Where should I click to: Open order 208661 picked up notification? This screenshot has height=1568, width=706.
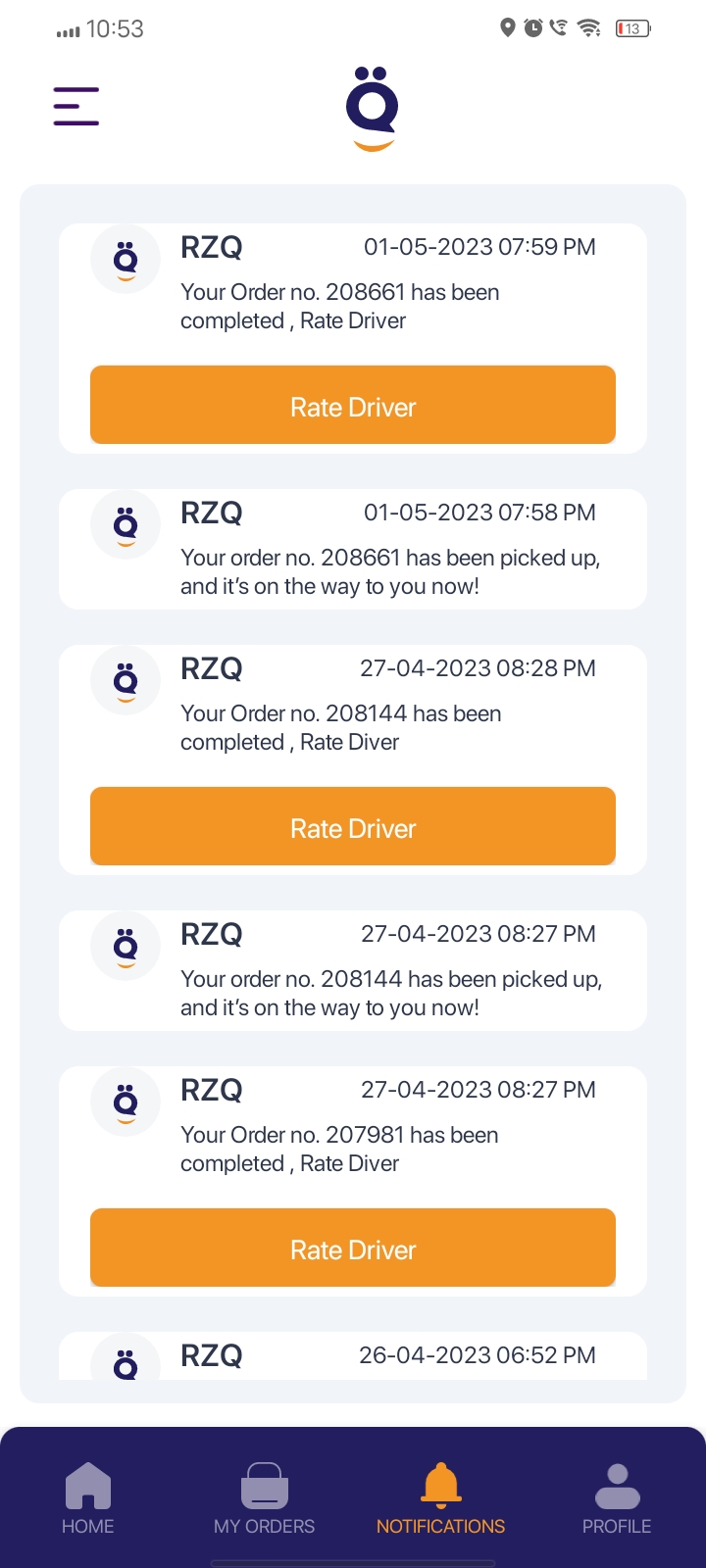point(390,571)
